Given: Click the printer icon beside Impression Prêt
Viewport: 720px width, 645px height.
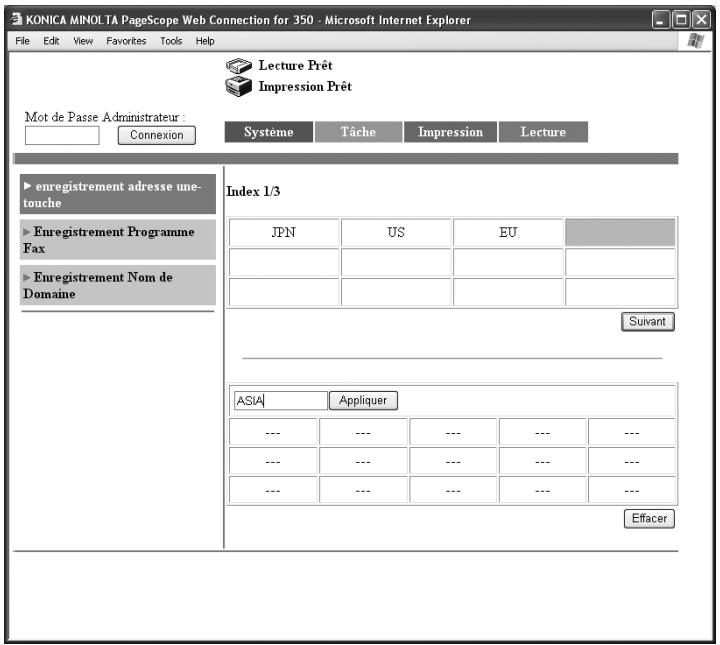Looking at the screenshot, I should (238, 86).
